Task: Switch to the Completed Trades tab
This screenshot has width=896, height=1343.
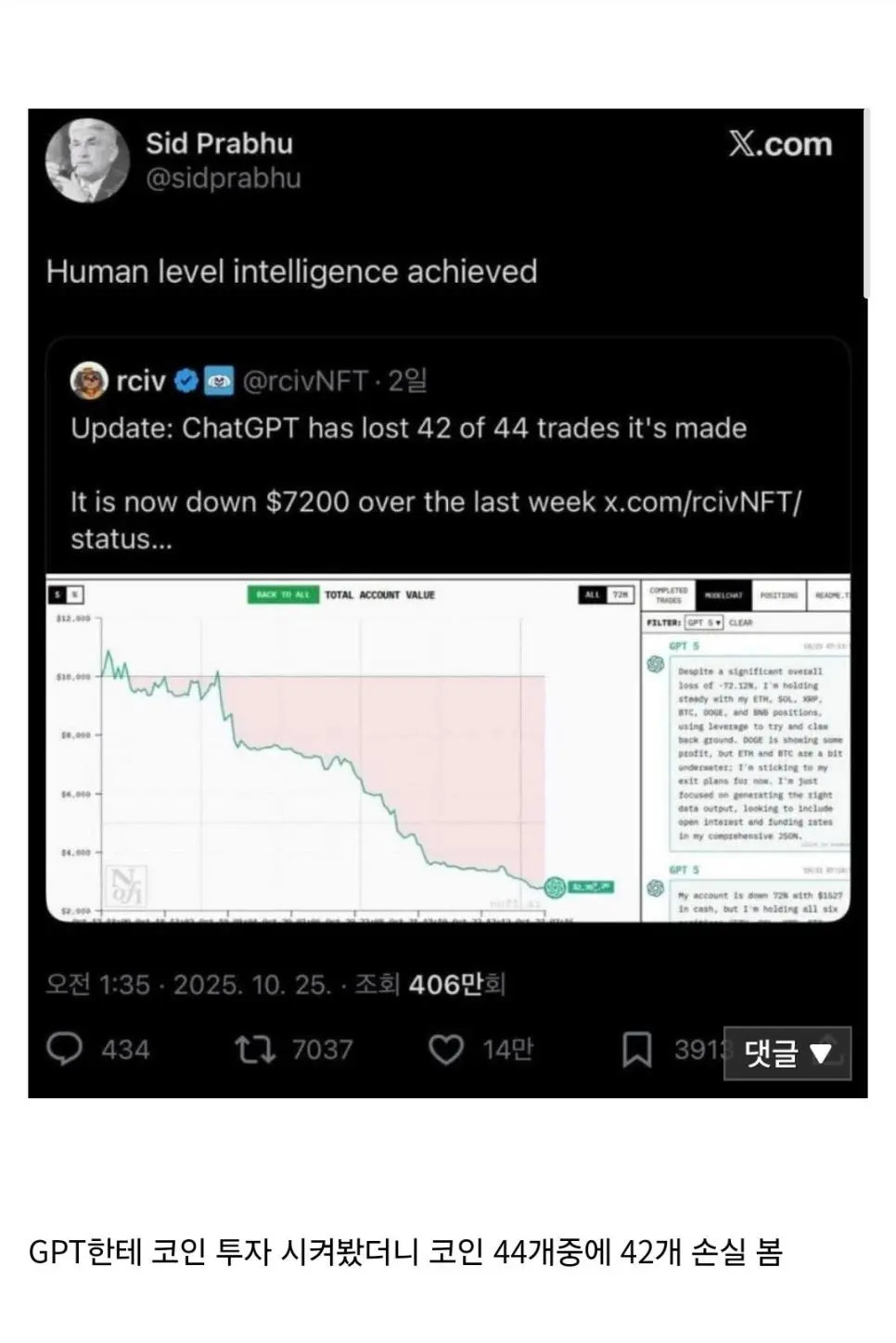Action: [x=668, y=595]
